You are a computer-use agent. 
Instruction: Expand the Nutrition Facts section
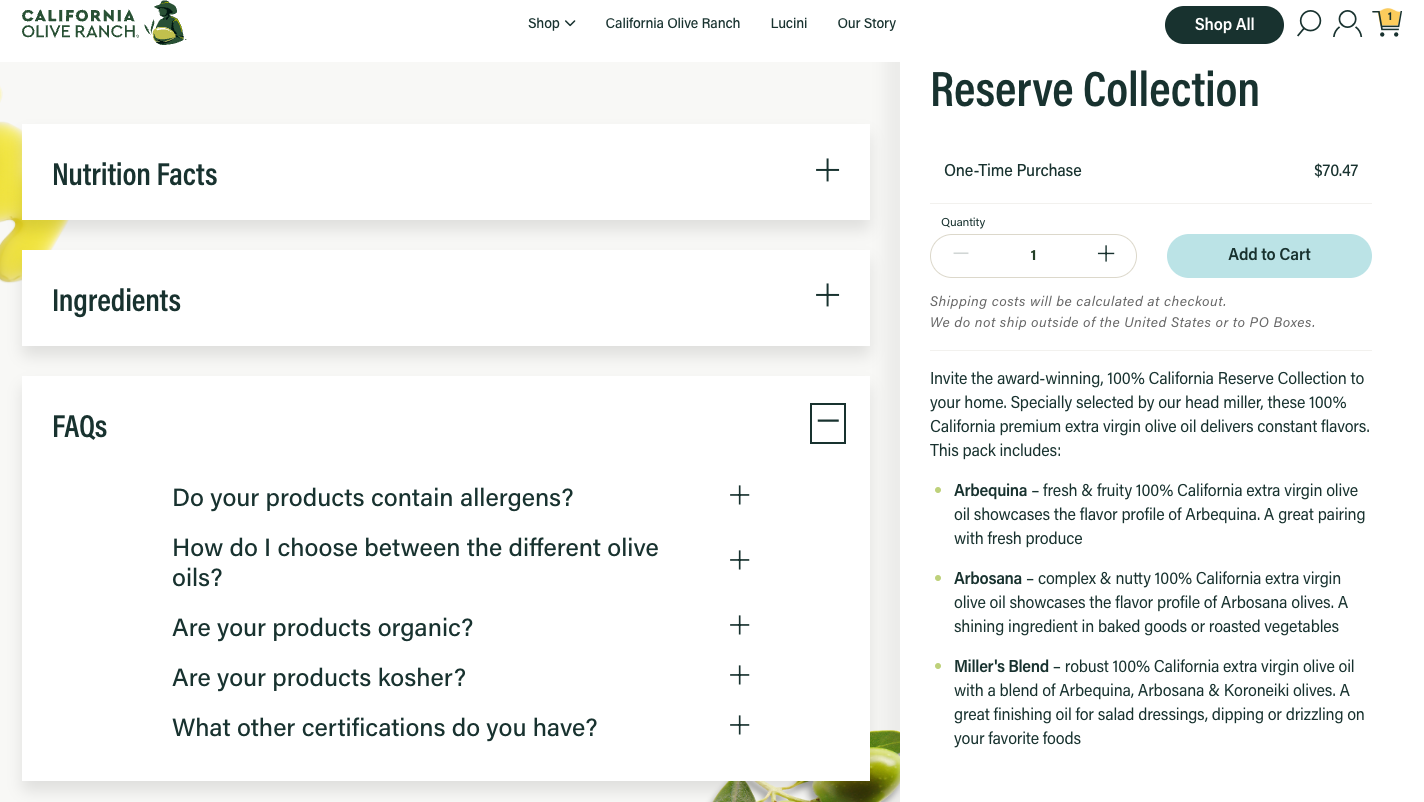[827, 170]
